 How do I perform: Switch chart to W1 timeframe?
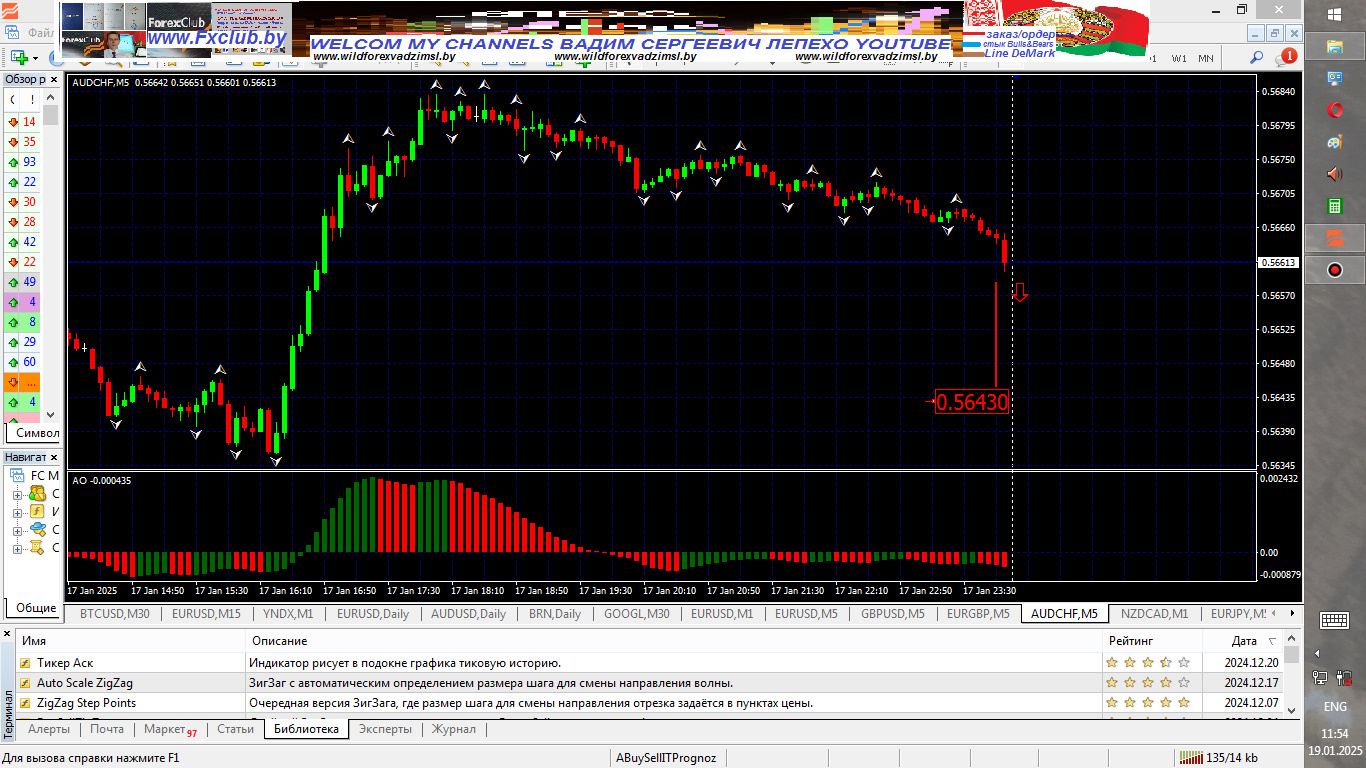point(1180,58)
